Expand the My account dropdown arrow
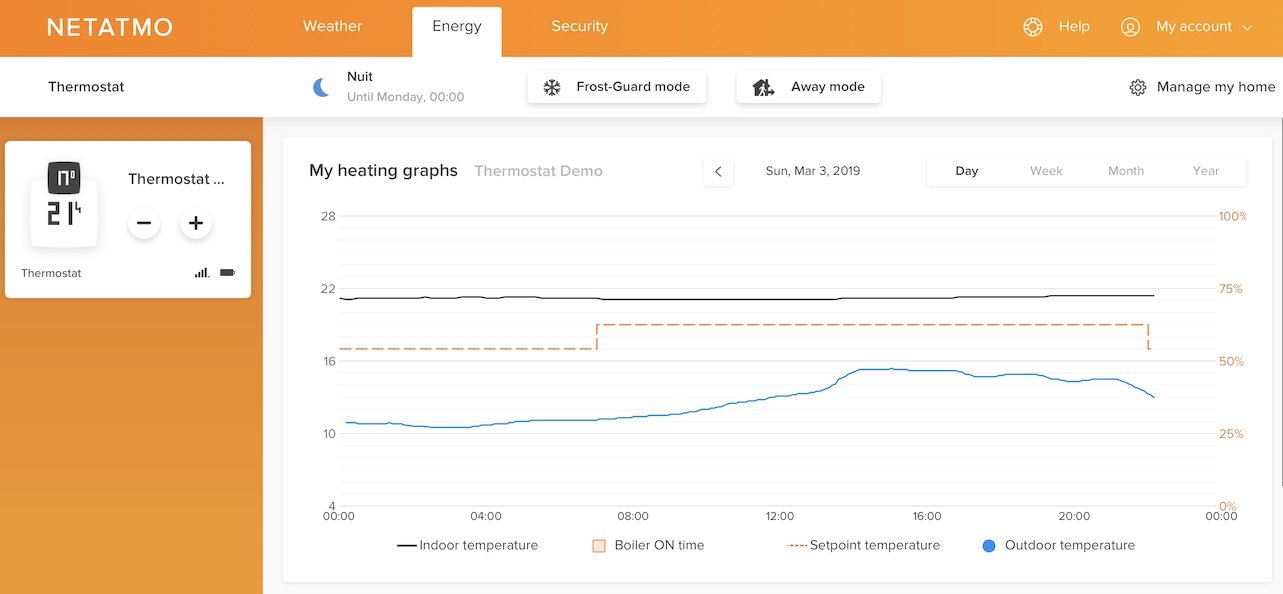This screenshot has height=594, width=1283. tap(1247, 28)
